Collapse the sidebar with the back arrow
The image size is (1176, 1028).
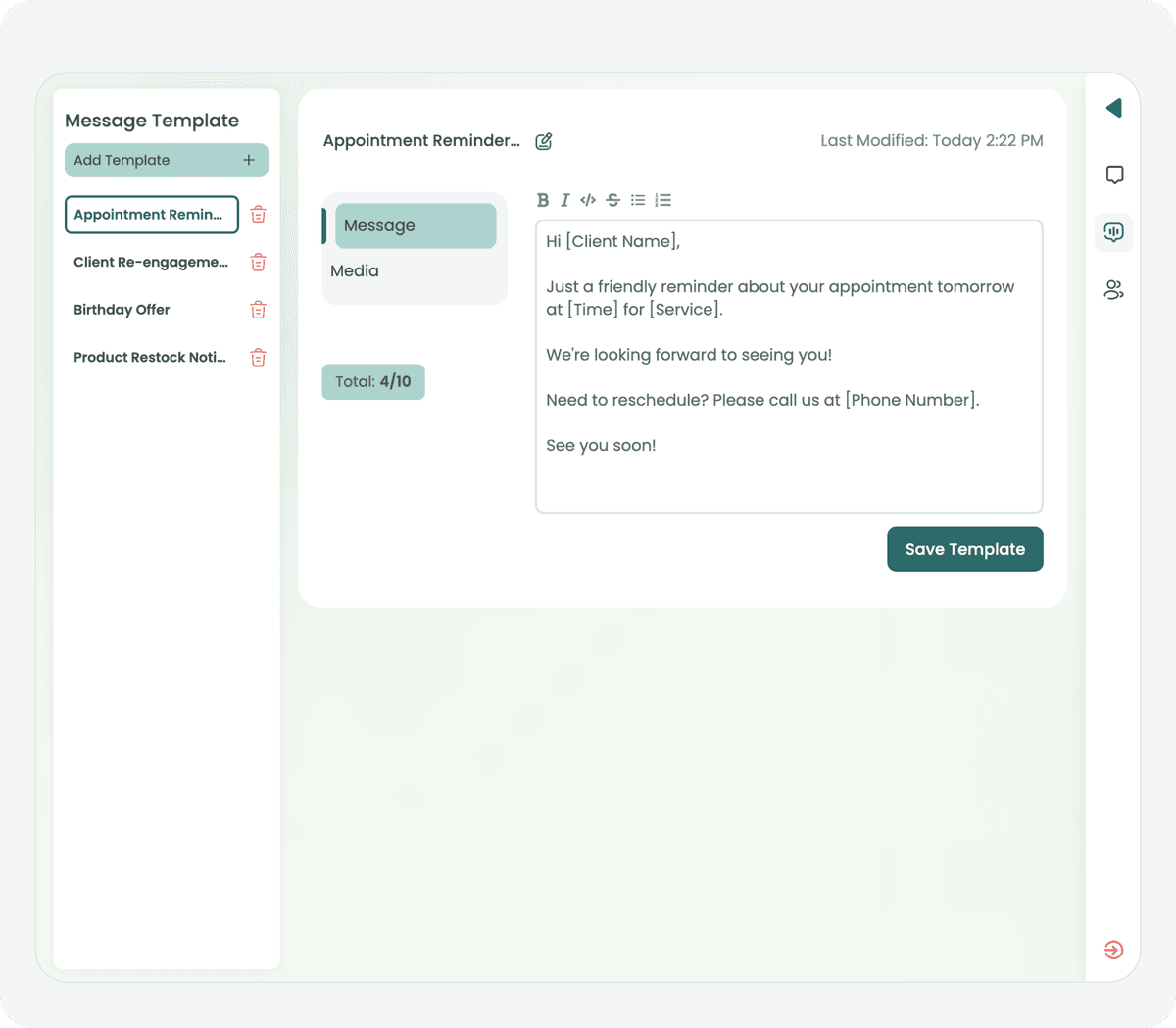pos(1113,108)
